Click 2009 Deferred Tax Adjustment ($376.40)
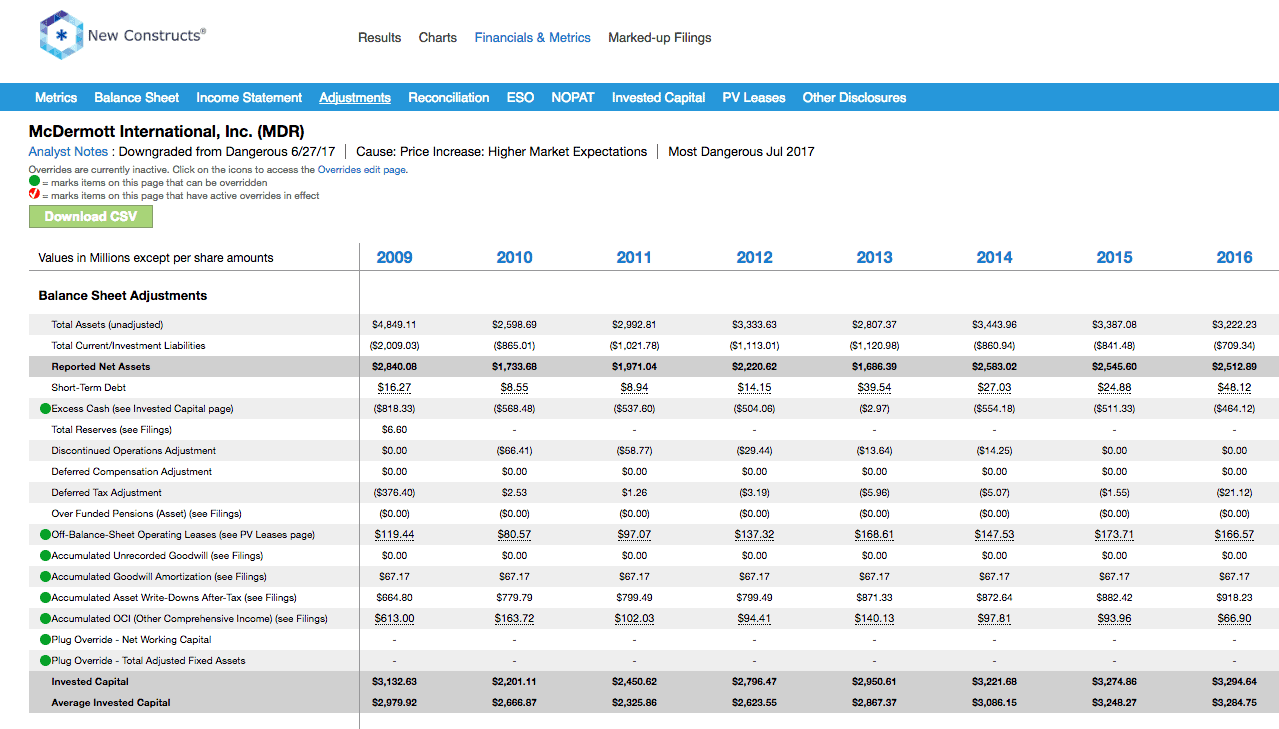 [x=394, y=492]
